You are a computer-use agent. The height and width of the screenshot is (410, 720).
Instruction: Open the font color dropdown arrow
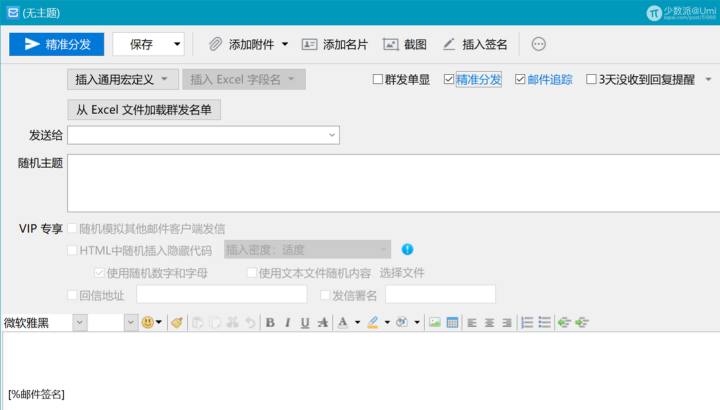coord(357,323)
